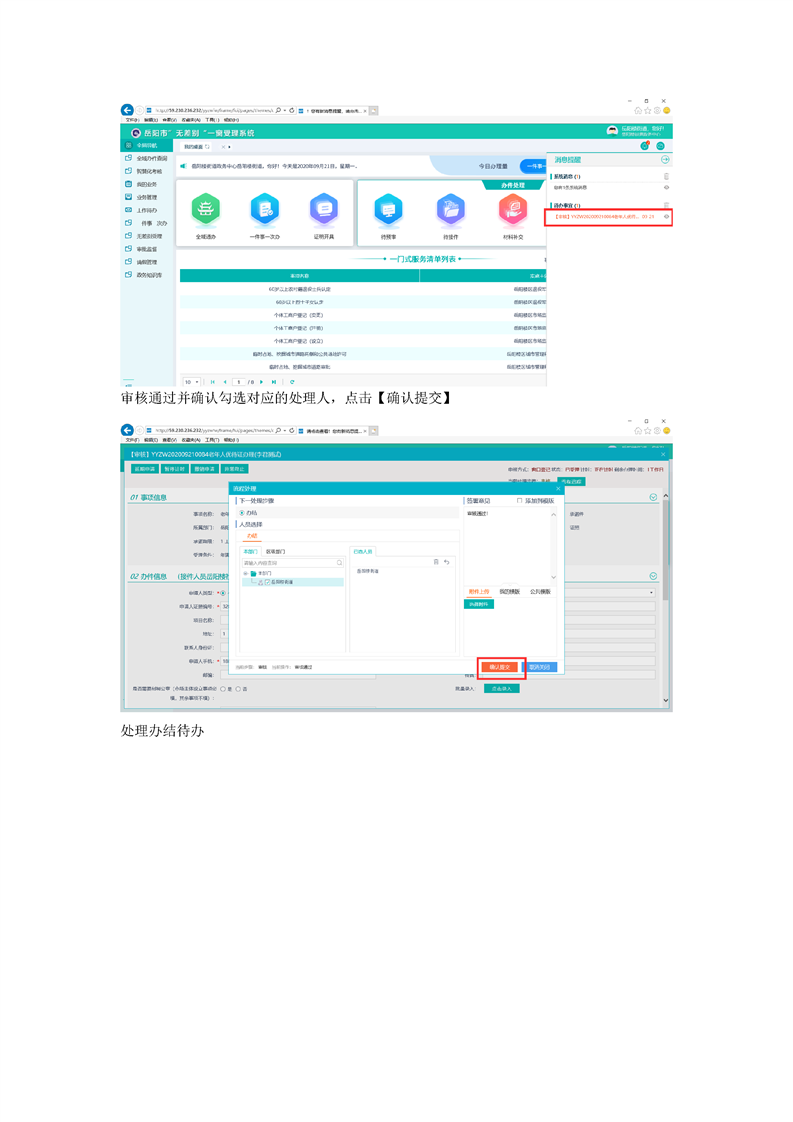The height and width of the screenshot is (1122, 793).
Task: Open the 材料补交 icon
Action: (x=512, y=210)
